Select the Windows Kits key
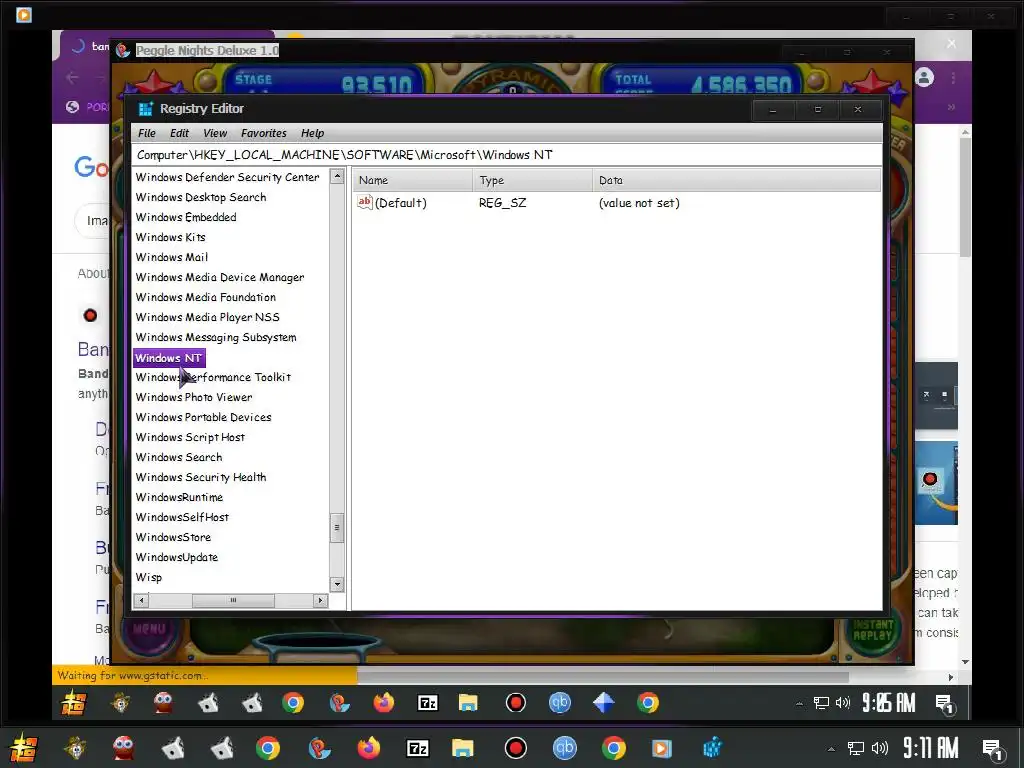 pos(170,237)
